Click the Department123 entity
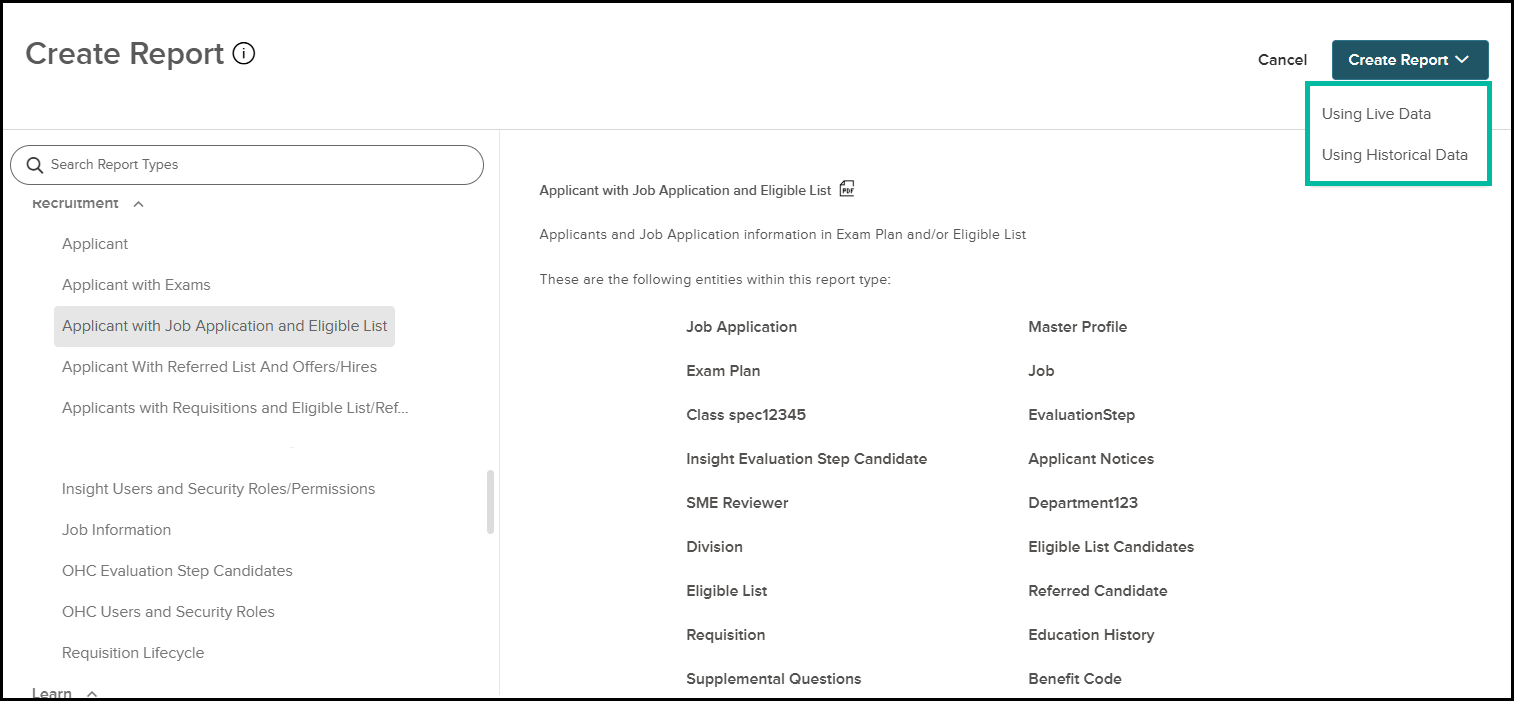The height and width of the screenshot is (701, 1514). (1083, 503)
